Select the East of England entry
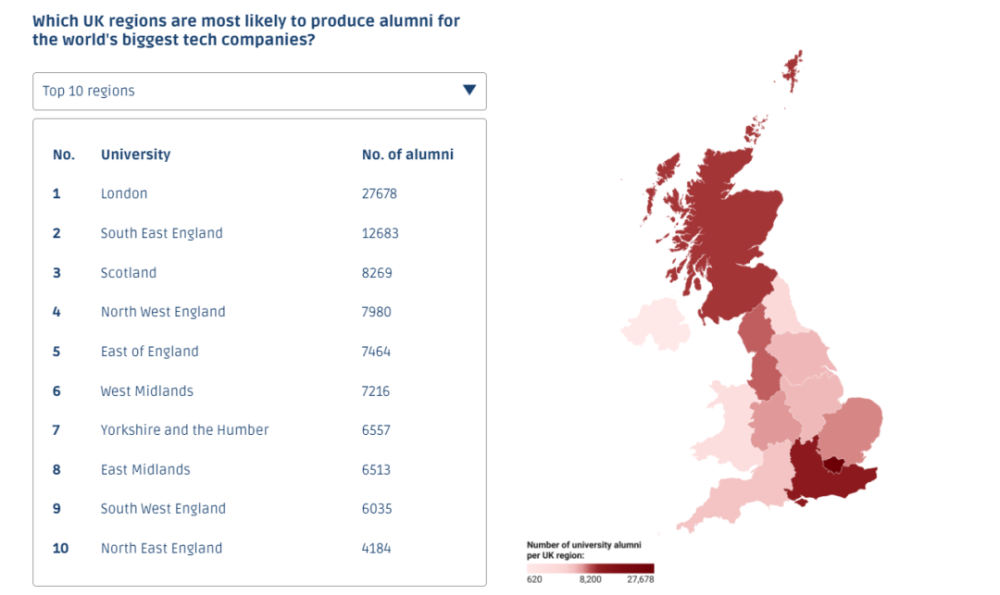 [149, 352]
